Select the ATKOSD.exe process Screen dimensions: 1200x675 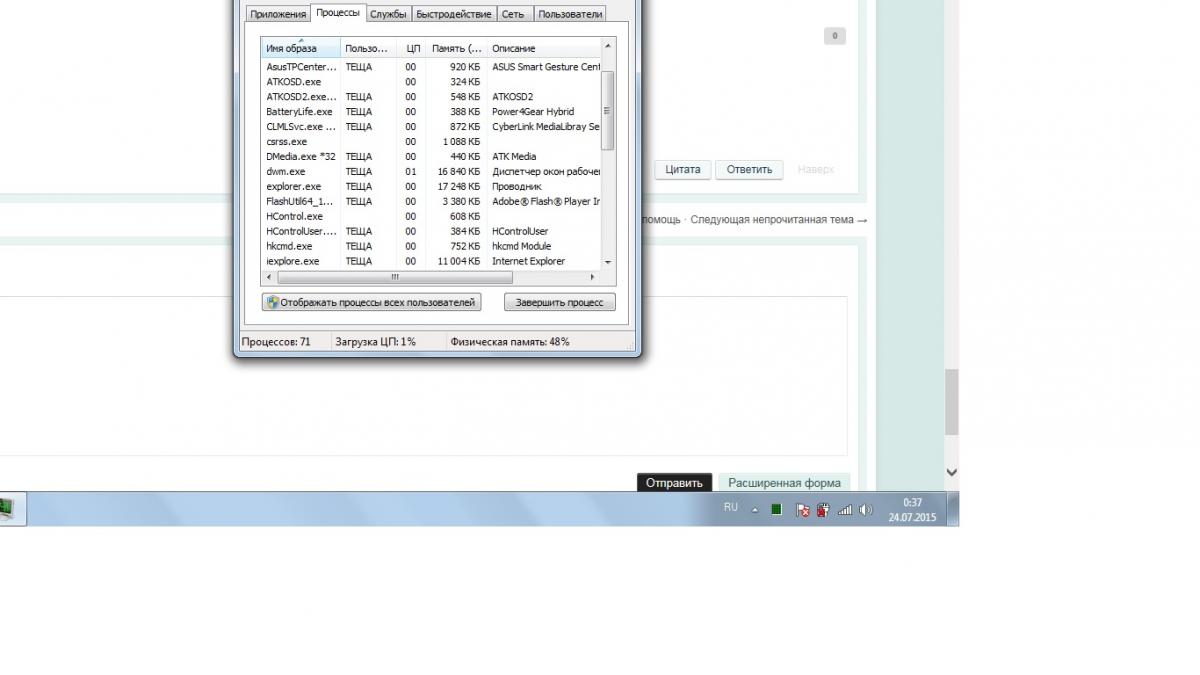pyautogui.click(x=431, y=81)
